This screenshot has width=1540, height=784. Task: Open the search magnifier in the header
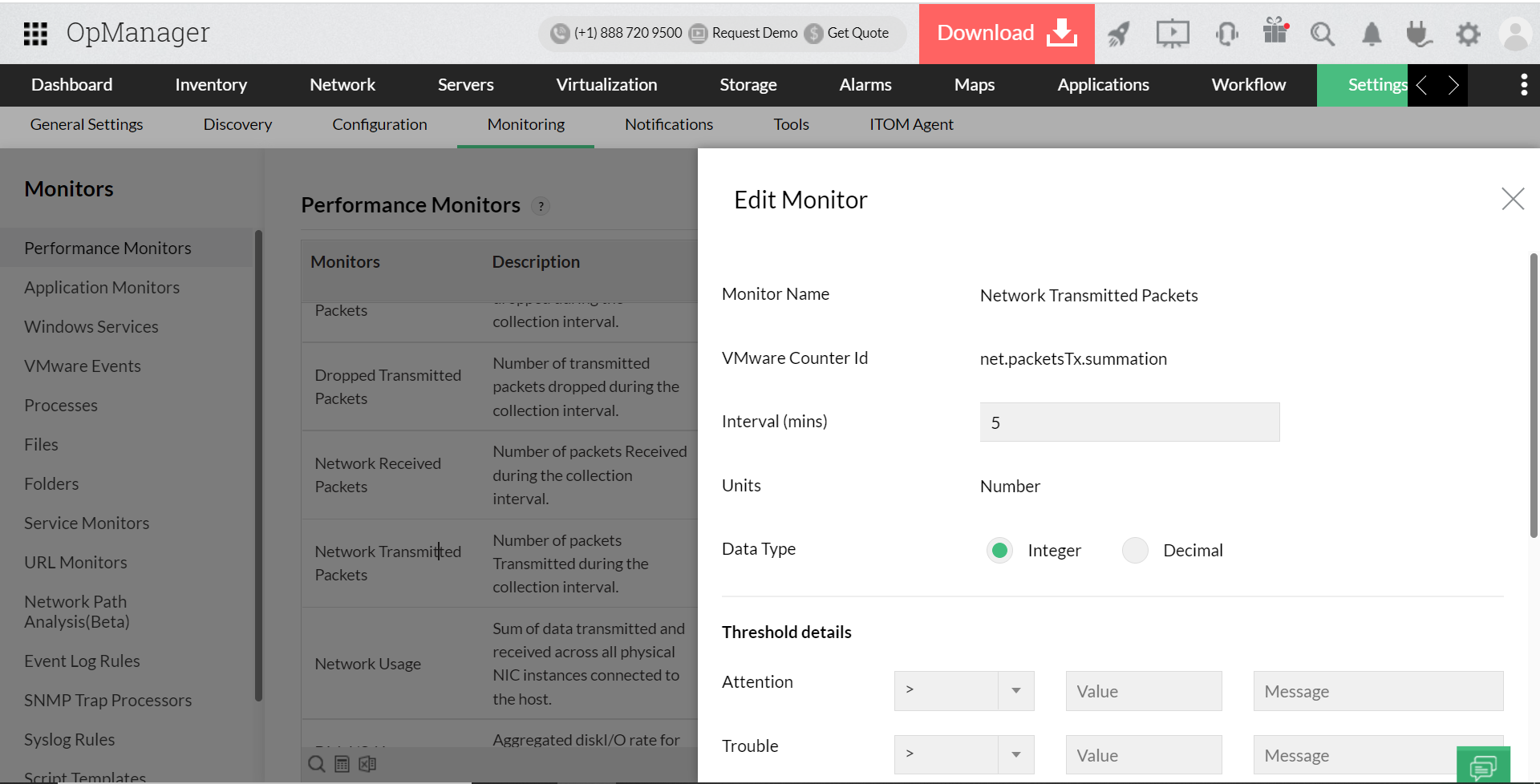click(1323, 34)
